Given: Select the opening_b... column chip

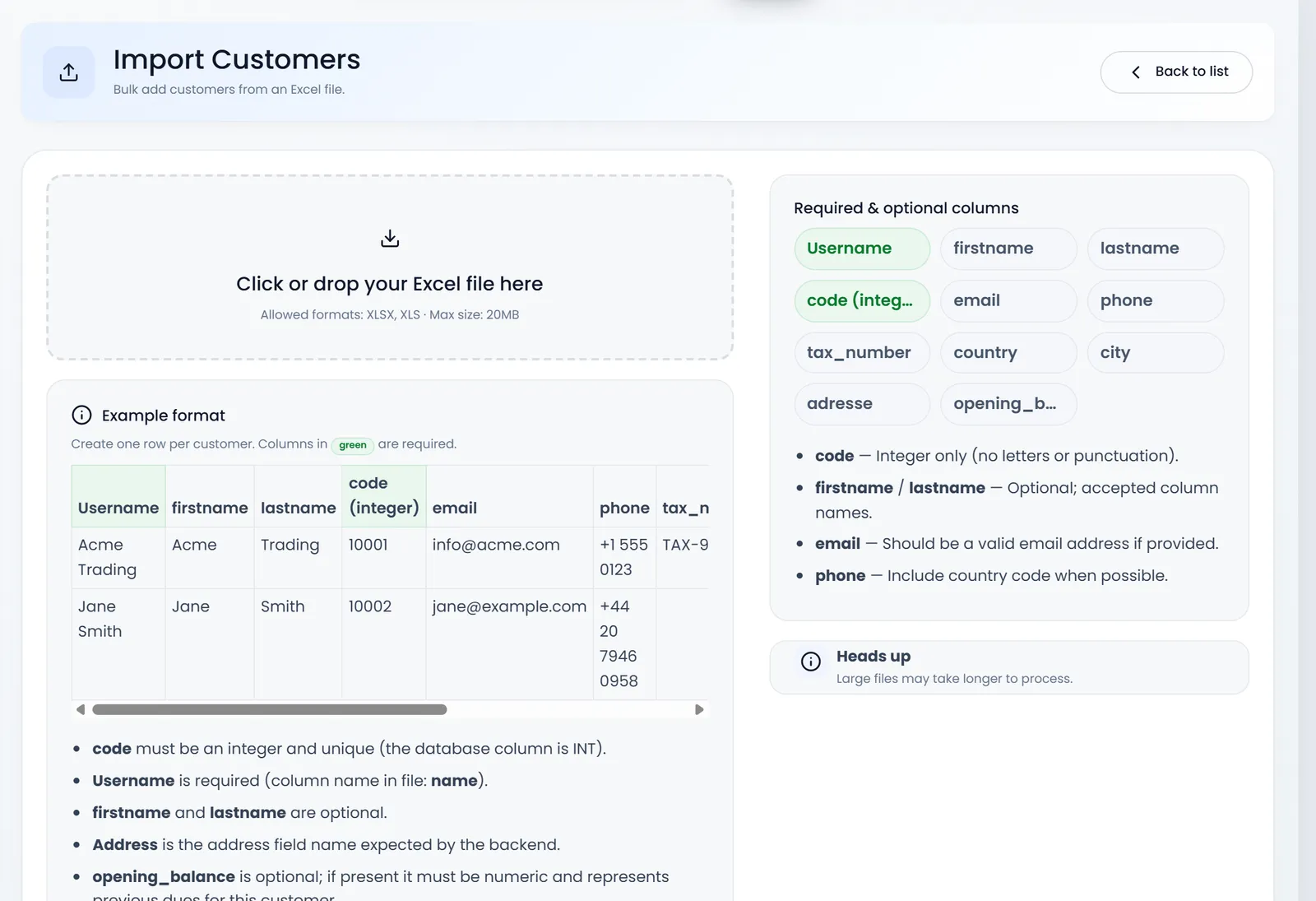Looking at the screenshot, I should coord(1008,404).
